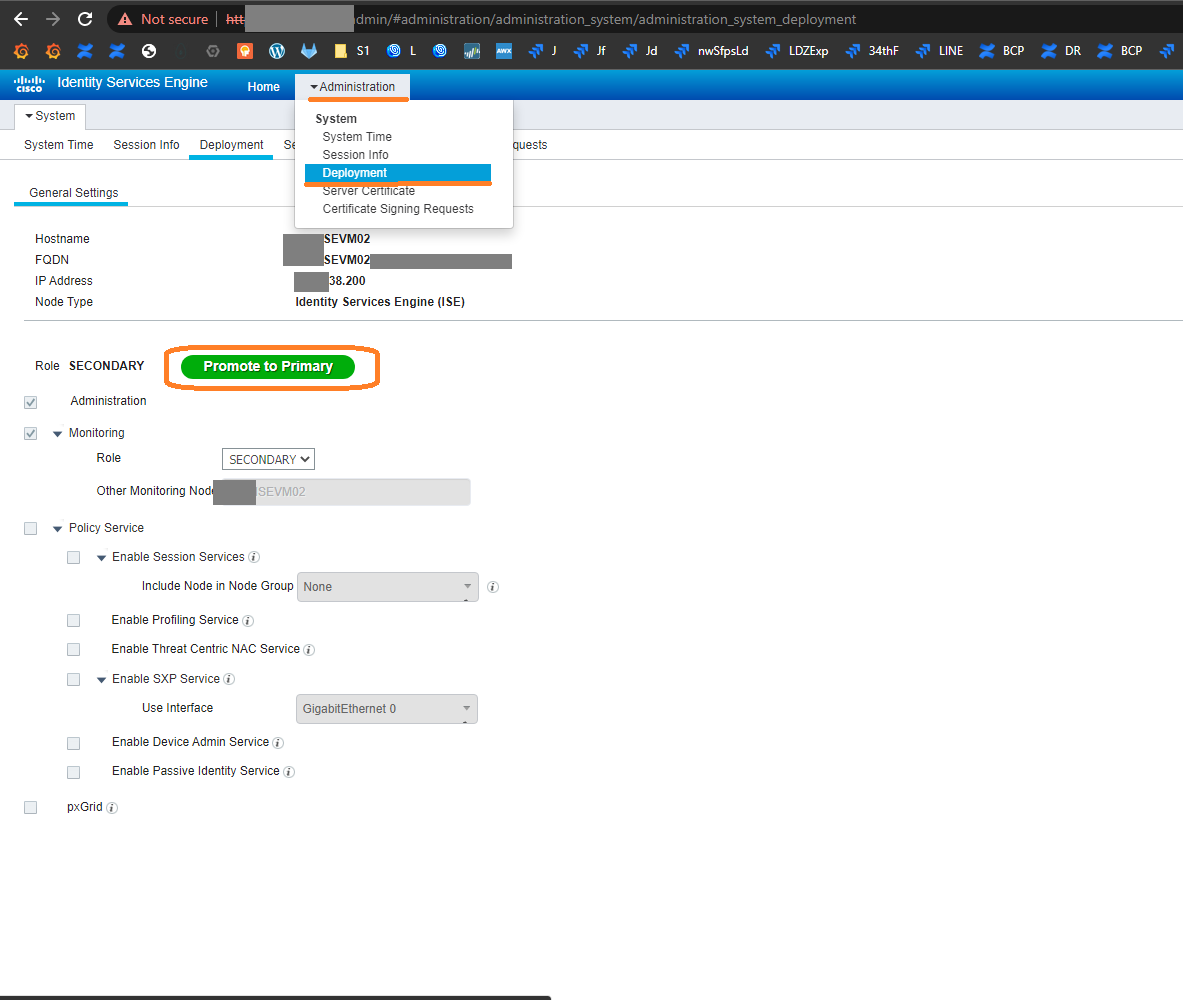
Task: Open info tooltip for Threat Centric NAC Service
Action: [309, 650]
